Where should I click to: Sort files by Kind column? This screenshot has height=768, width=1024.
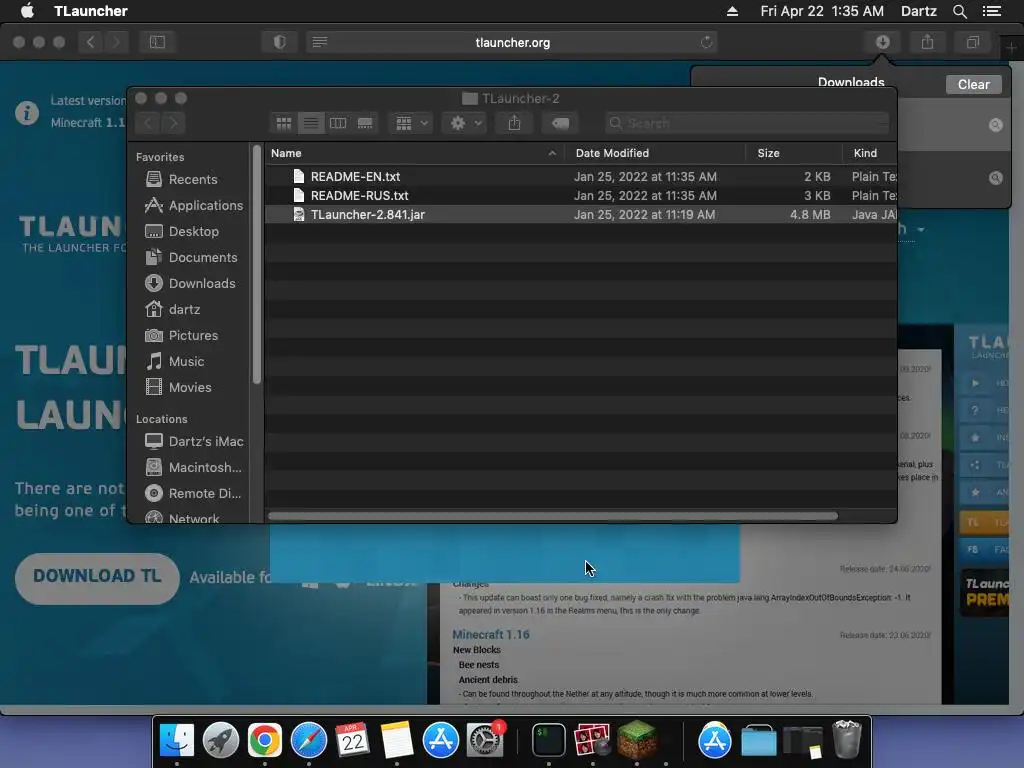point(870,153)
